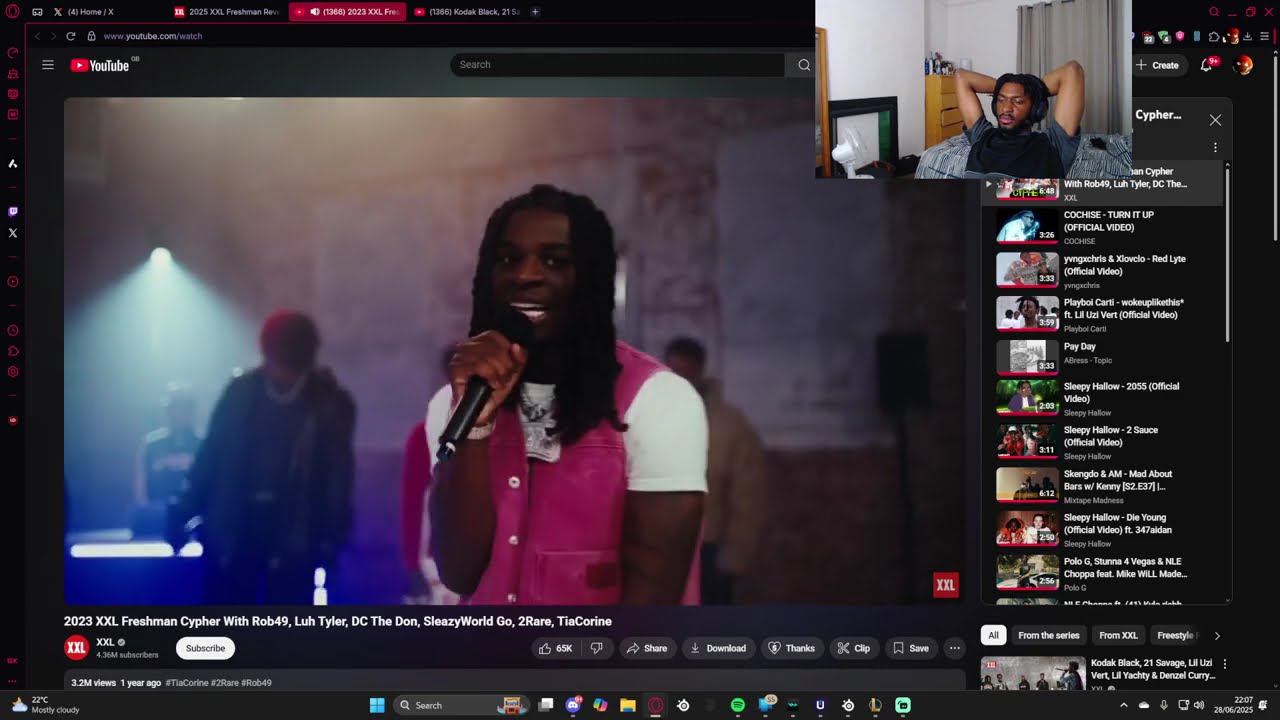Open the Windows Start menu
Viewport: 1280px width, 720px height.
pyautogui.click(x=377, y=705)
